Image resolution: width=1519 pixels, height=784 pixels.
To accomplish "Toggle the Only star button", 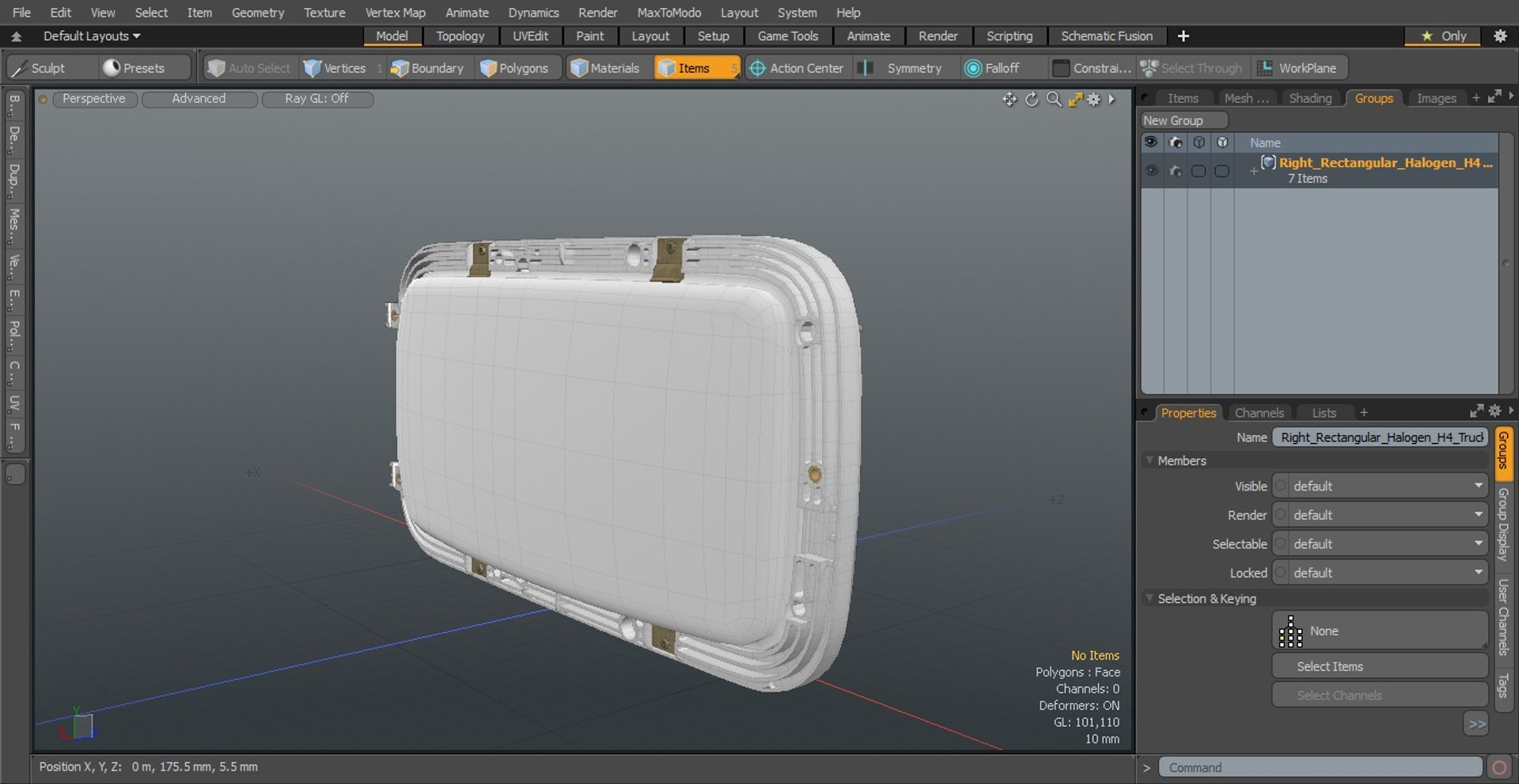I will [x=1444, y=36].
